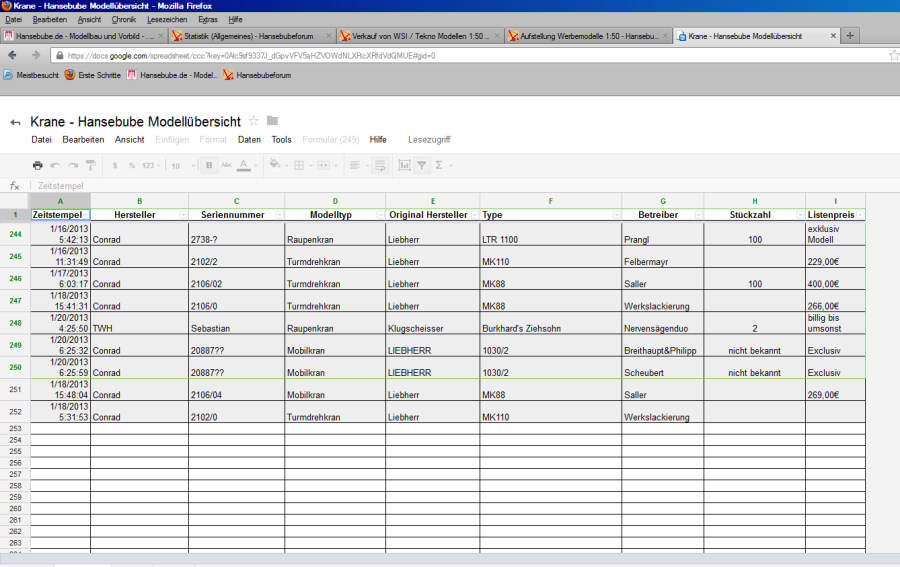The width and height of the screenshot is (900, 567).
Task: Select the Zeitstempel header cell
Action: [60, 215]
